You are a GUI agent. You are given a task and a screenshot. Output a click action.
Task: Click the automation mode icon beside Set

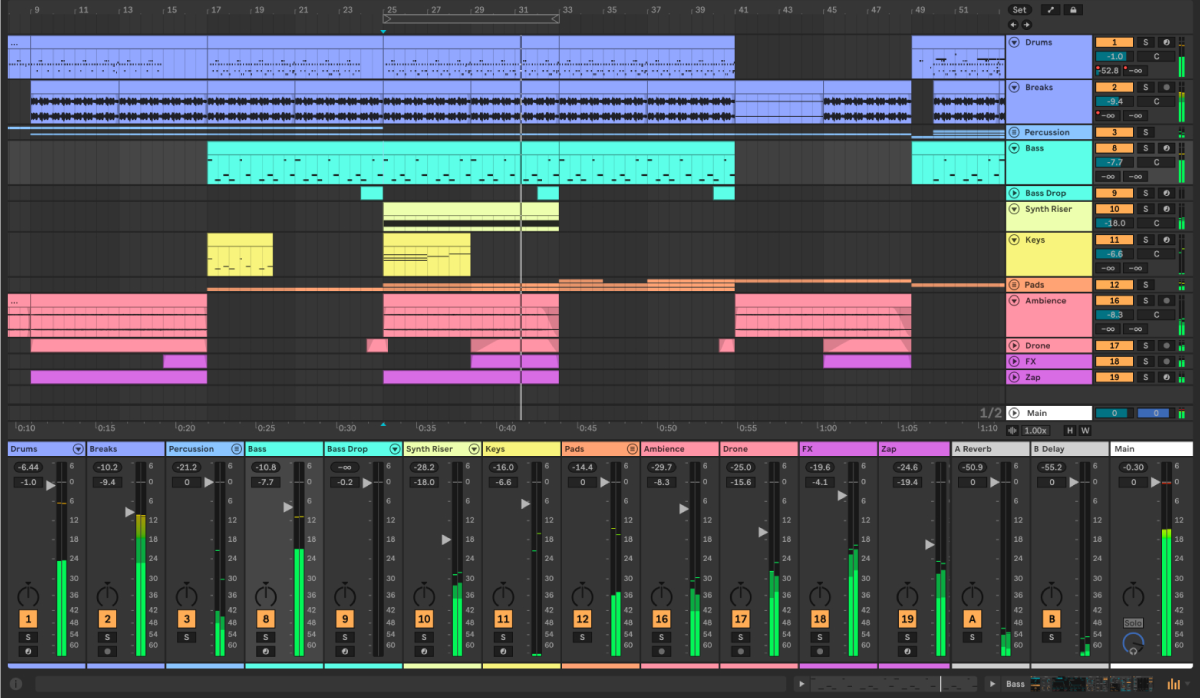click(1052, 9)
